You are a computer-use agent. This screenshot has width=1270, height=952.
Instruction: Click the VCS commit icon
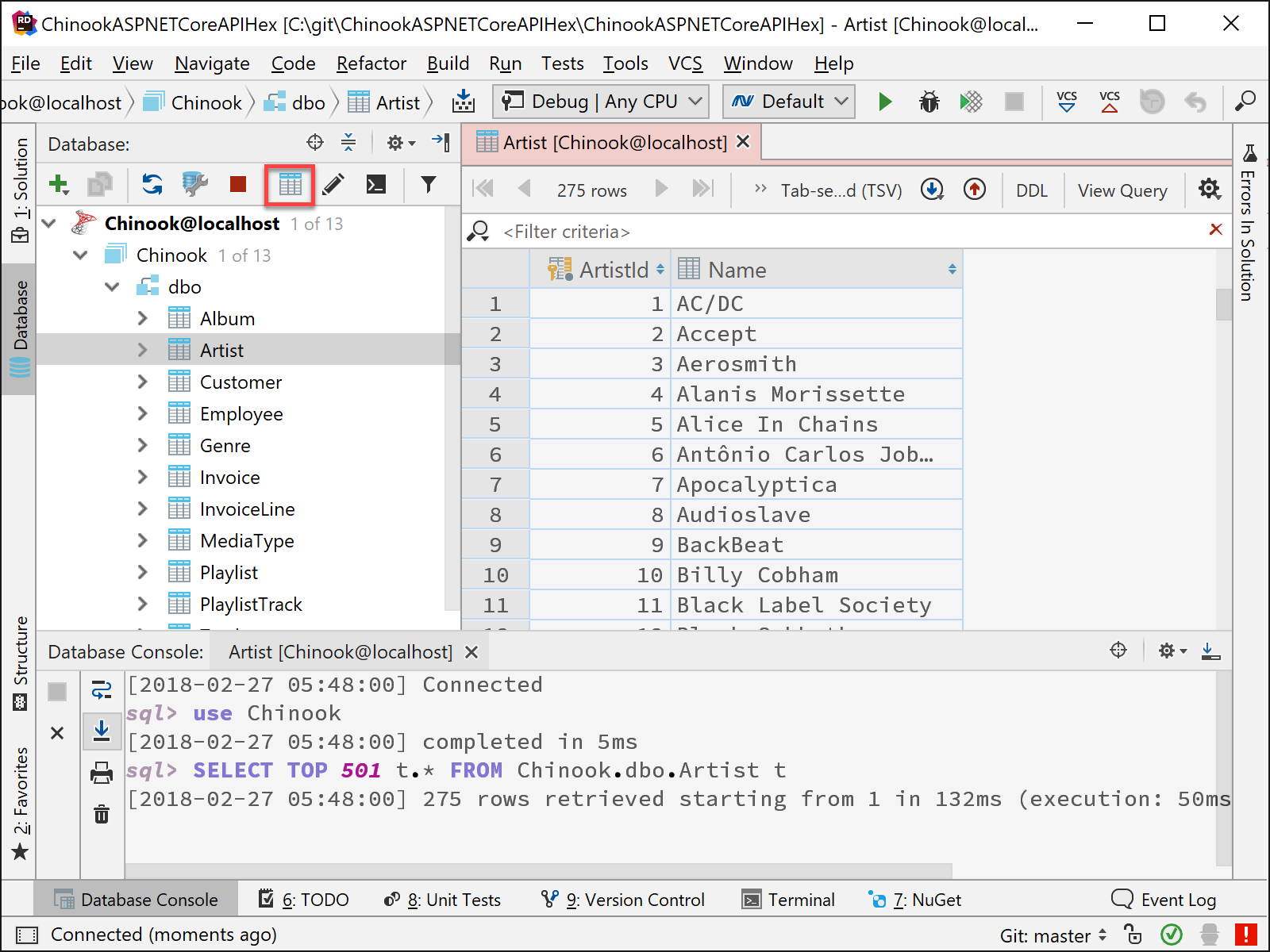pos(1110,102)
